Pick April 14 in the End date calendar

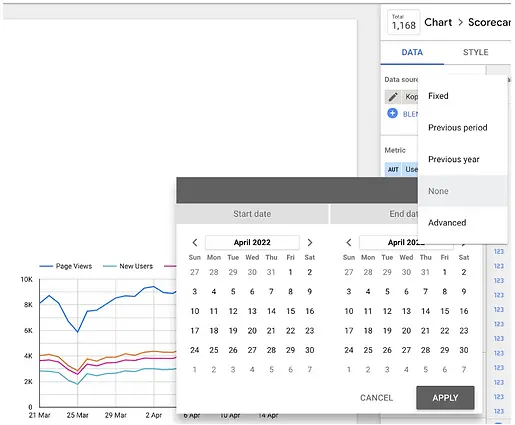point(425,311)
